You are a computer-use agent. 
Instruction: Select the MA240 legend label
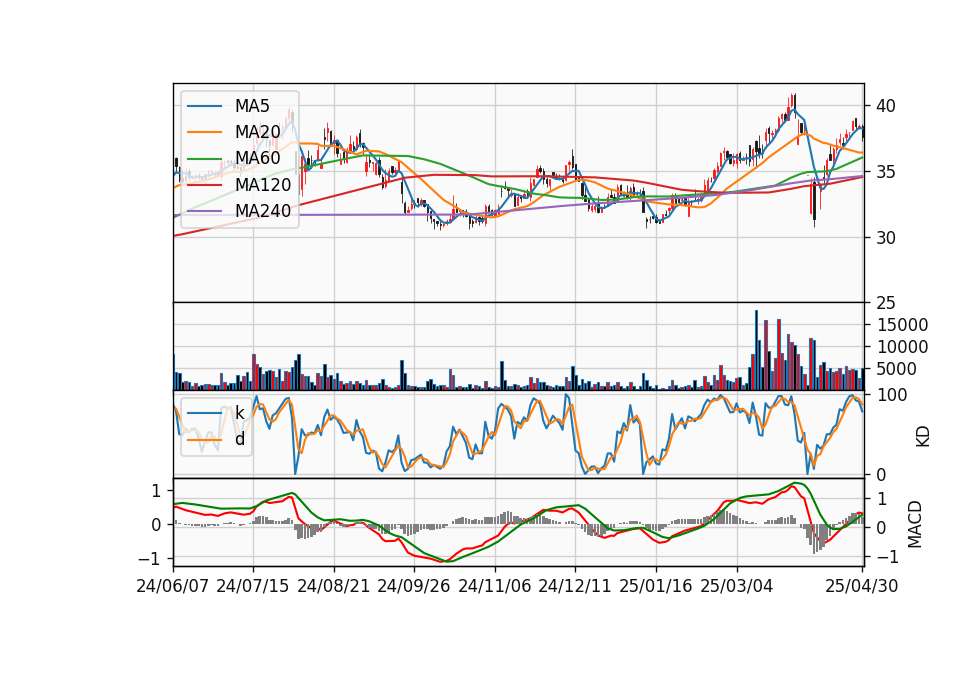click(x=263, y=211)
